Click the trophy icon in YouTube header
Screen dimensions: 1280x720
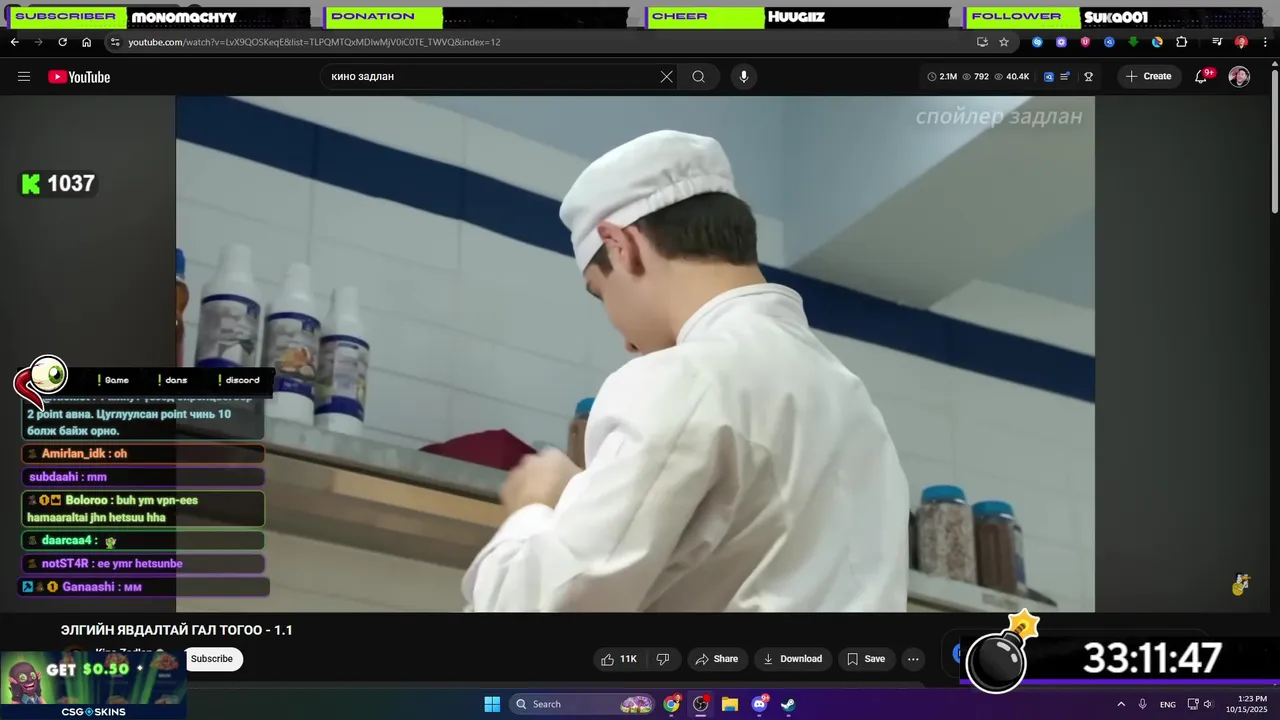pyautogui.click(x=1088, y=77)
